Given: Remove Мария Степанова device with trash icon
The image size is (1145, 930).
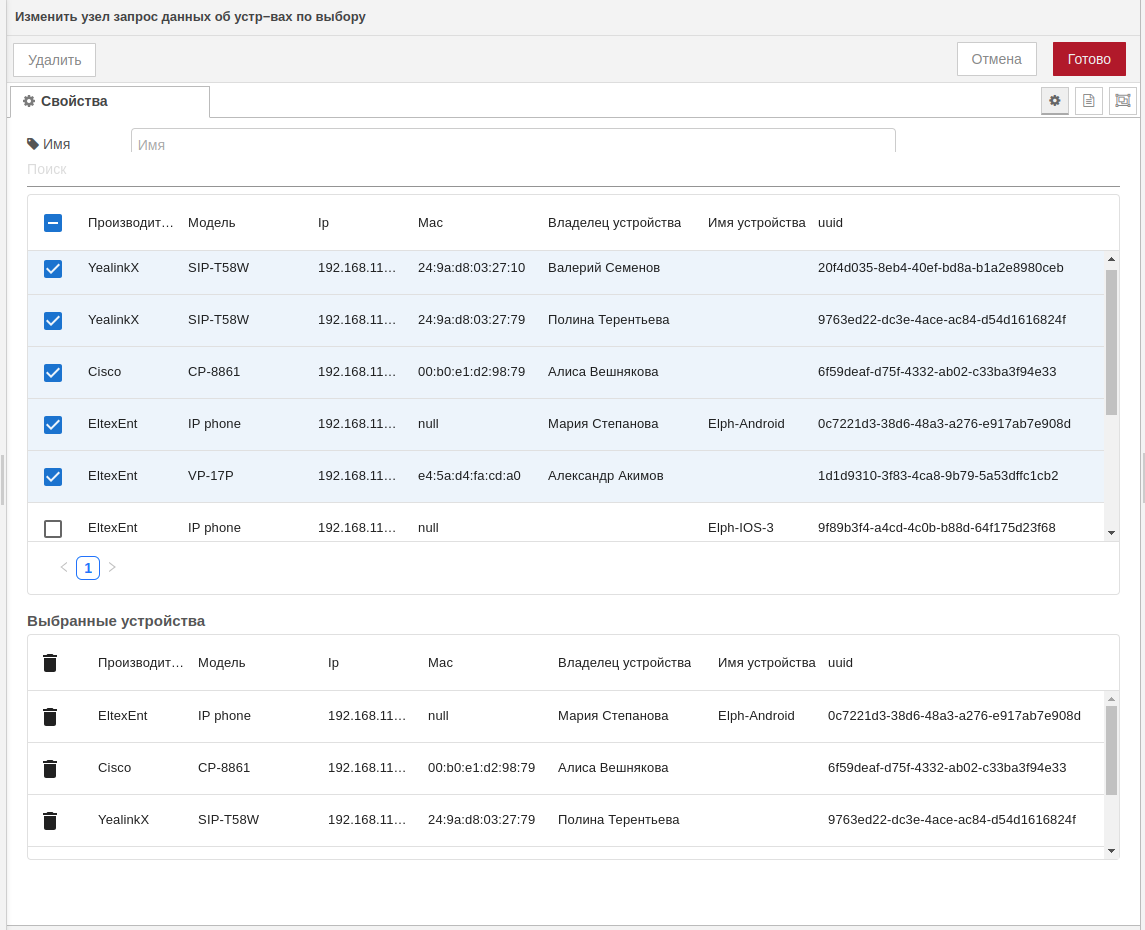Looking at the screenshot, I should coord(50,716).
